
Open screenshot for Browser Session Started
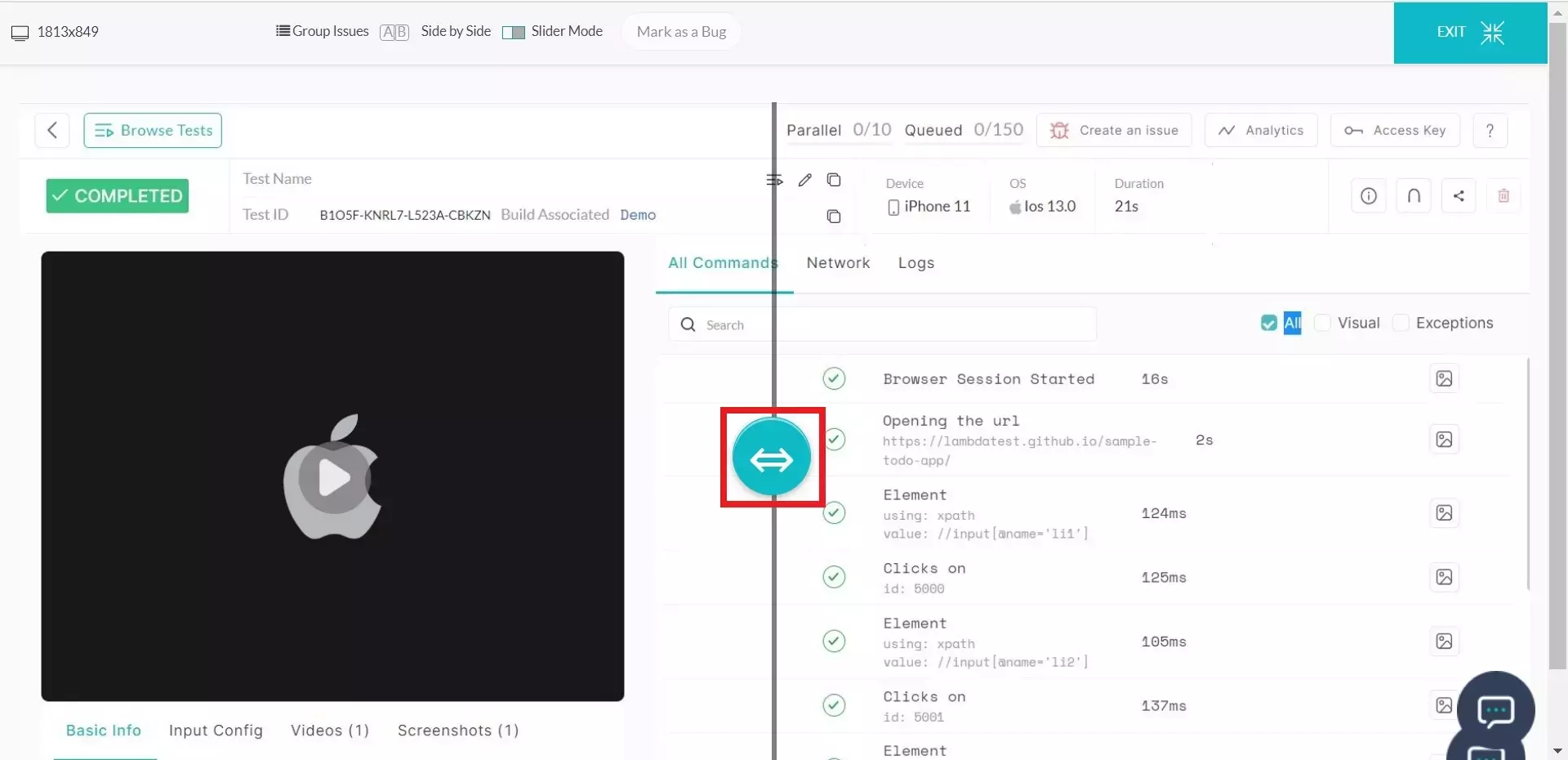[x=1443, y=379]
